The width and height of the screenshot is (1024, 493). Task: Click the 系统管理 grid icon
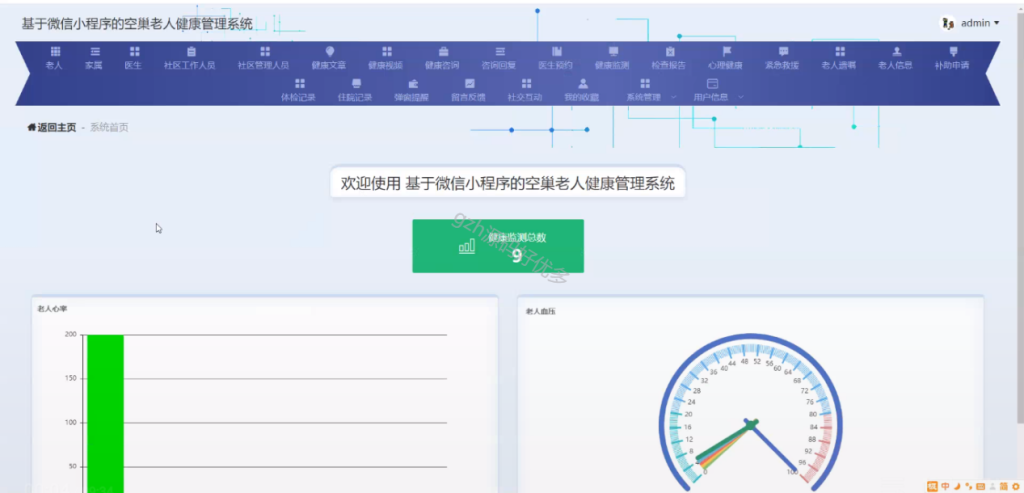(x=645, y=84)
